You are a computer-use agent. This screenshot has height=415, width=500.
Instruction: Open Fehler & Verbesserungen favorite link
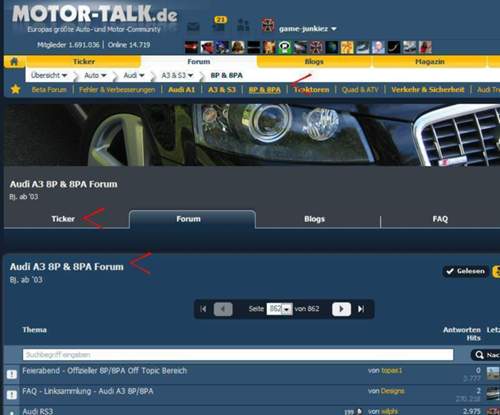[x=117, y=90]
